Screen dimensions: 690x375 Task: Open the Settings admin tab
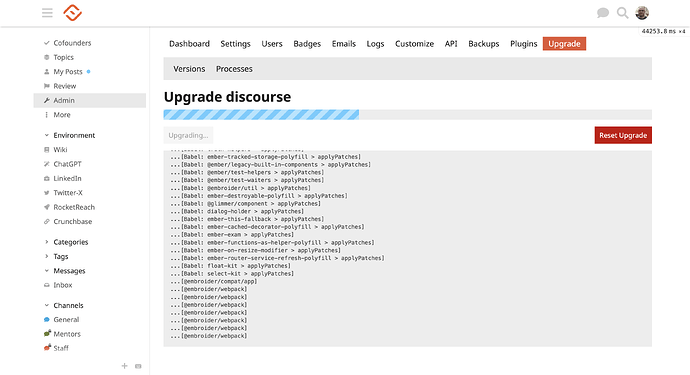pyautogui.click(x=235, y=44)
